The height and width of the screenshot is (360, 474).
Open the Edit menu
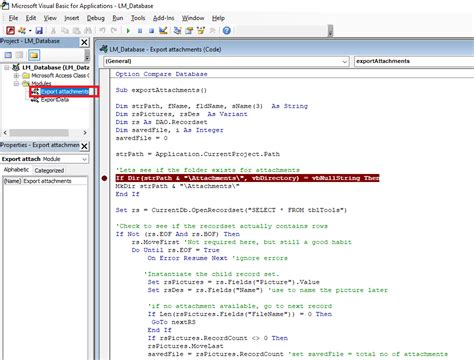(x=31, y=18)
